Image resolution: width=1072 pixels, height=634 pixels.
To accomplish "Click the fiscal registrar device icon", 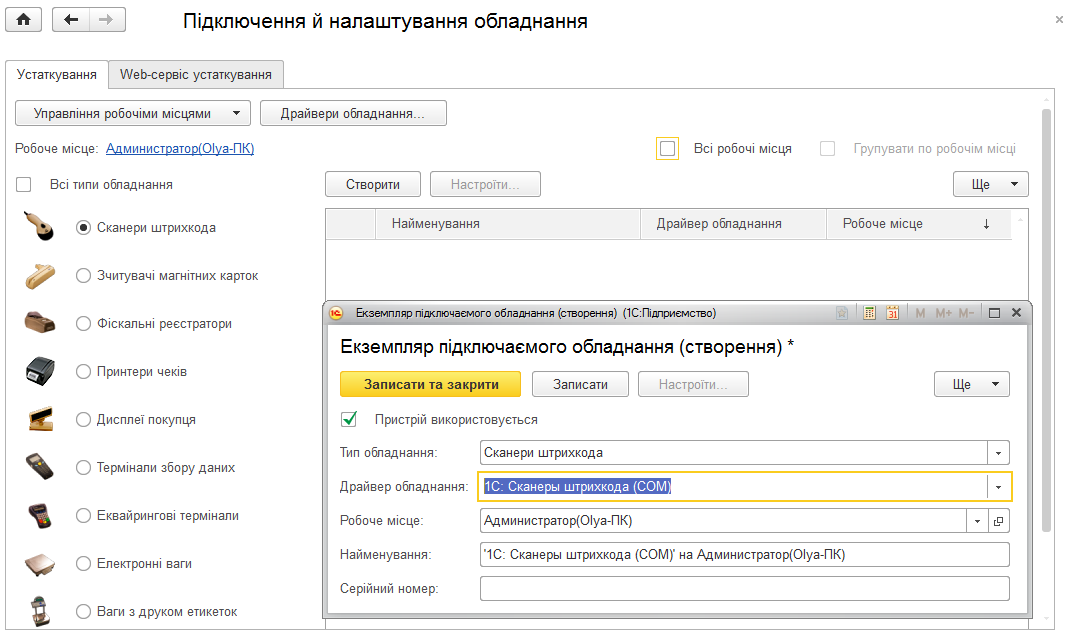I will [40, 323].
